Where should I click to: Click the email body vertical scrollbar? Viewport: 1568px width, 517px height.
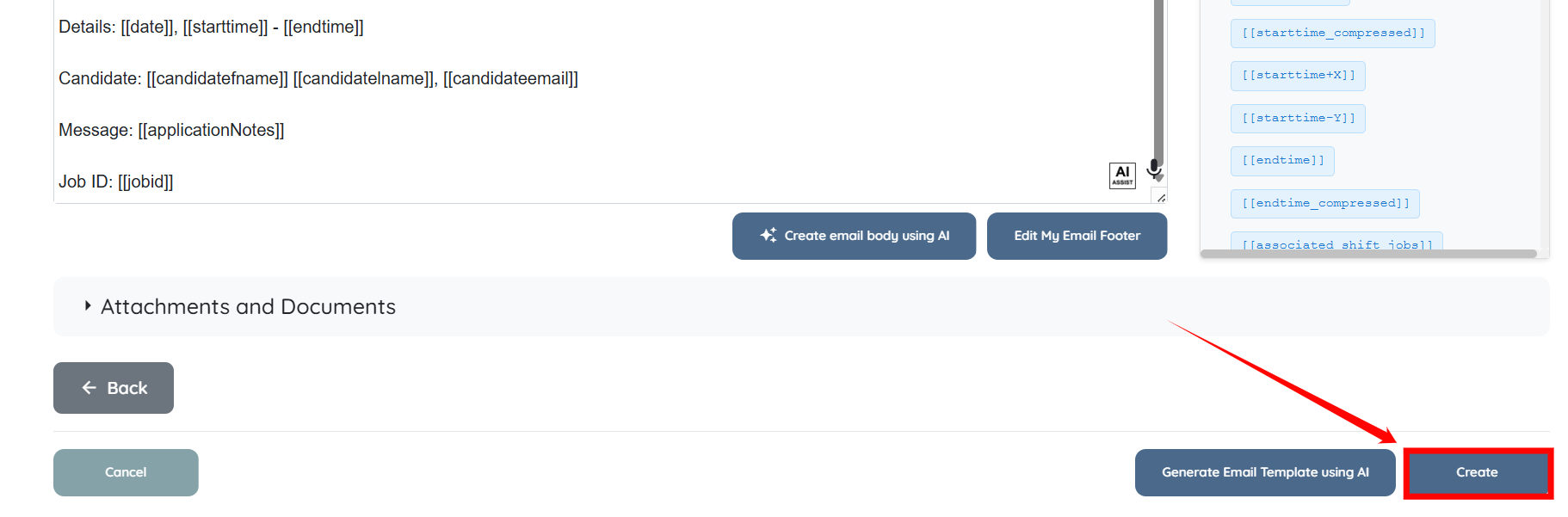[1158, 77]
